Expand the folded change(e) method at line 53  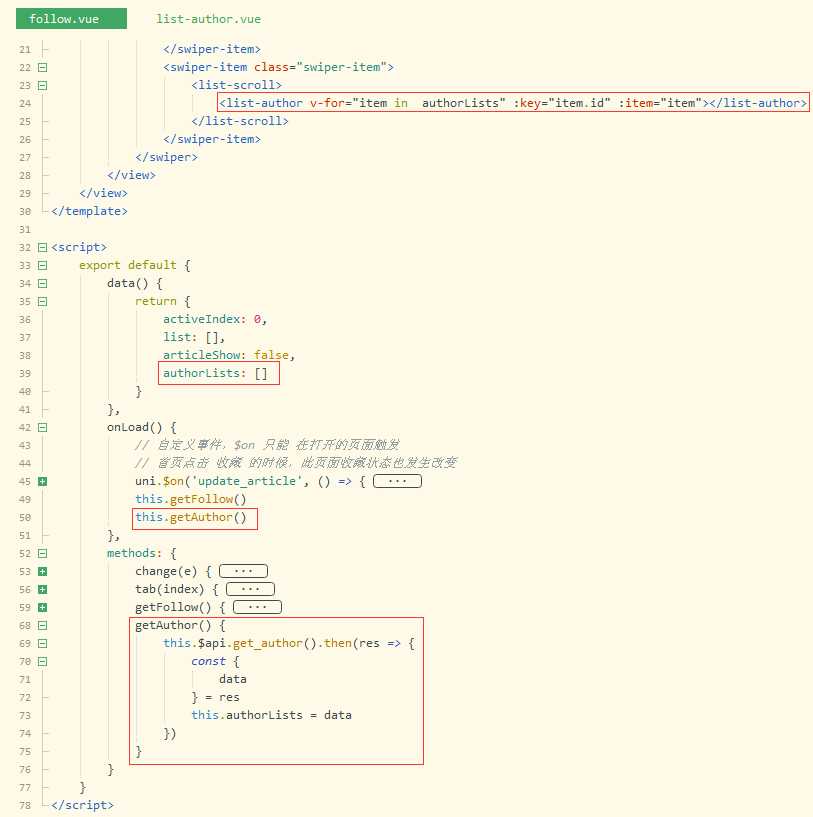point(43,572)
